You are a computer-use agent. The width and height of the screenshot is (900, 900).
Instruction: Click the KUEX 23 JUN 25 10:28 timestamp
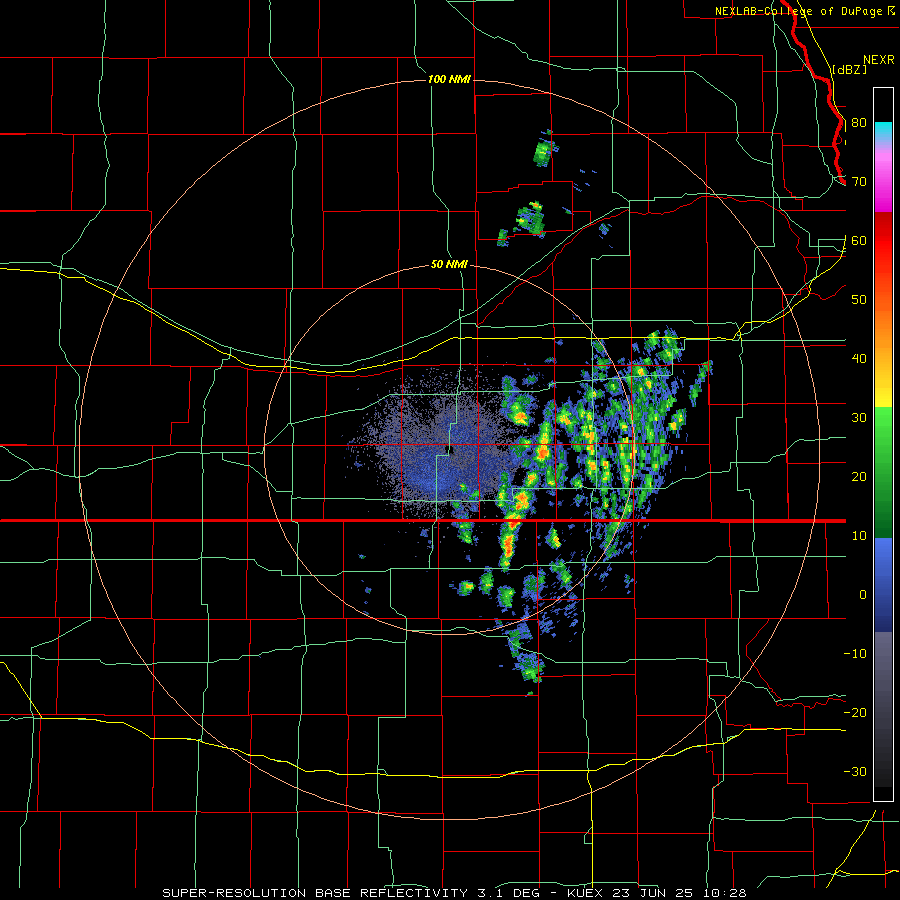click(x=657, y=893)
